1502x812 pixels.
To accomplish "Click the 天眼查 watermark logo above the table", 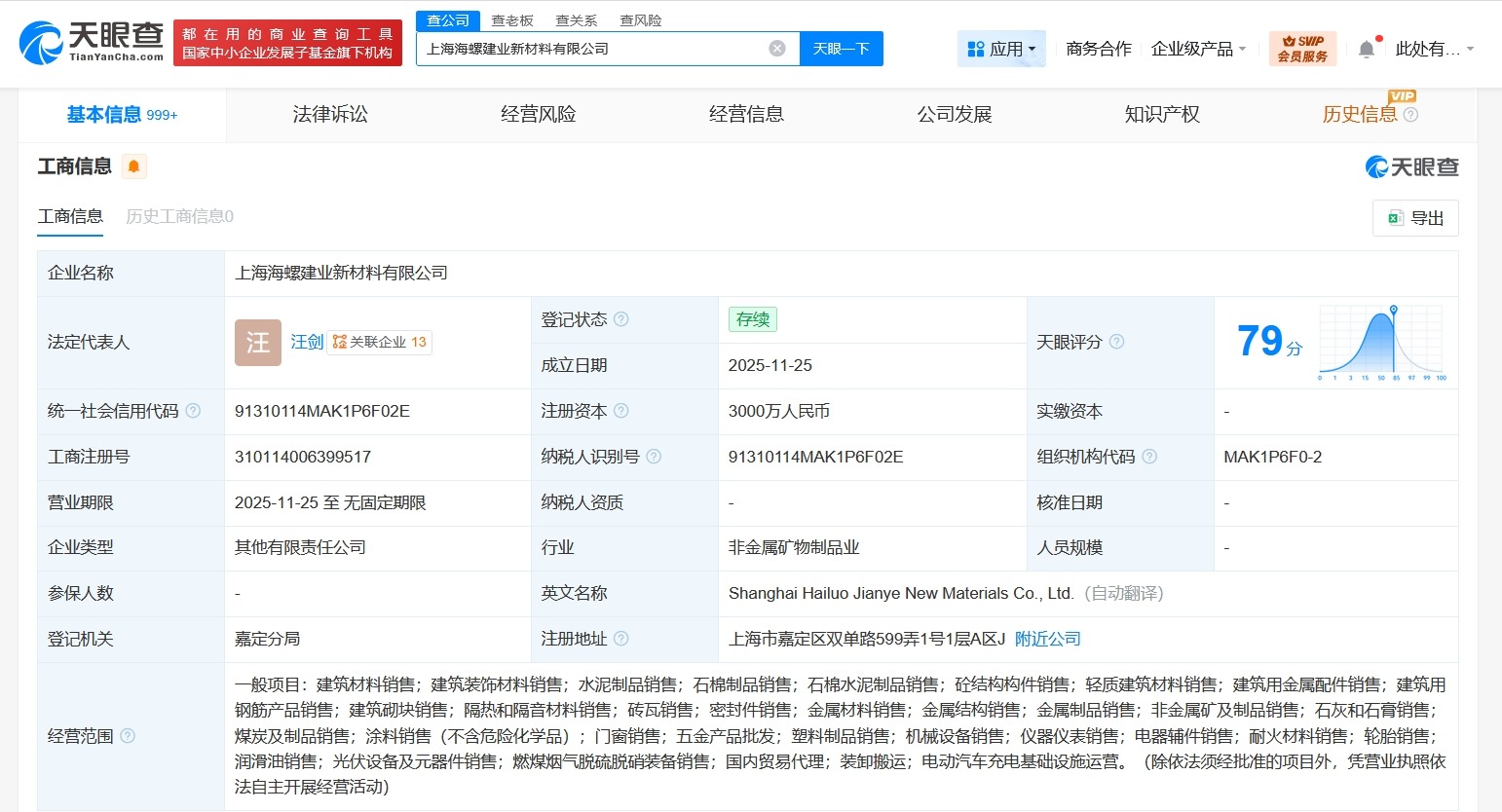I will point(1411,166).
